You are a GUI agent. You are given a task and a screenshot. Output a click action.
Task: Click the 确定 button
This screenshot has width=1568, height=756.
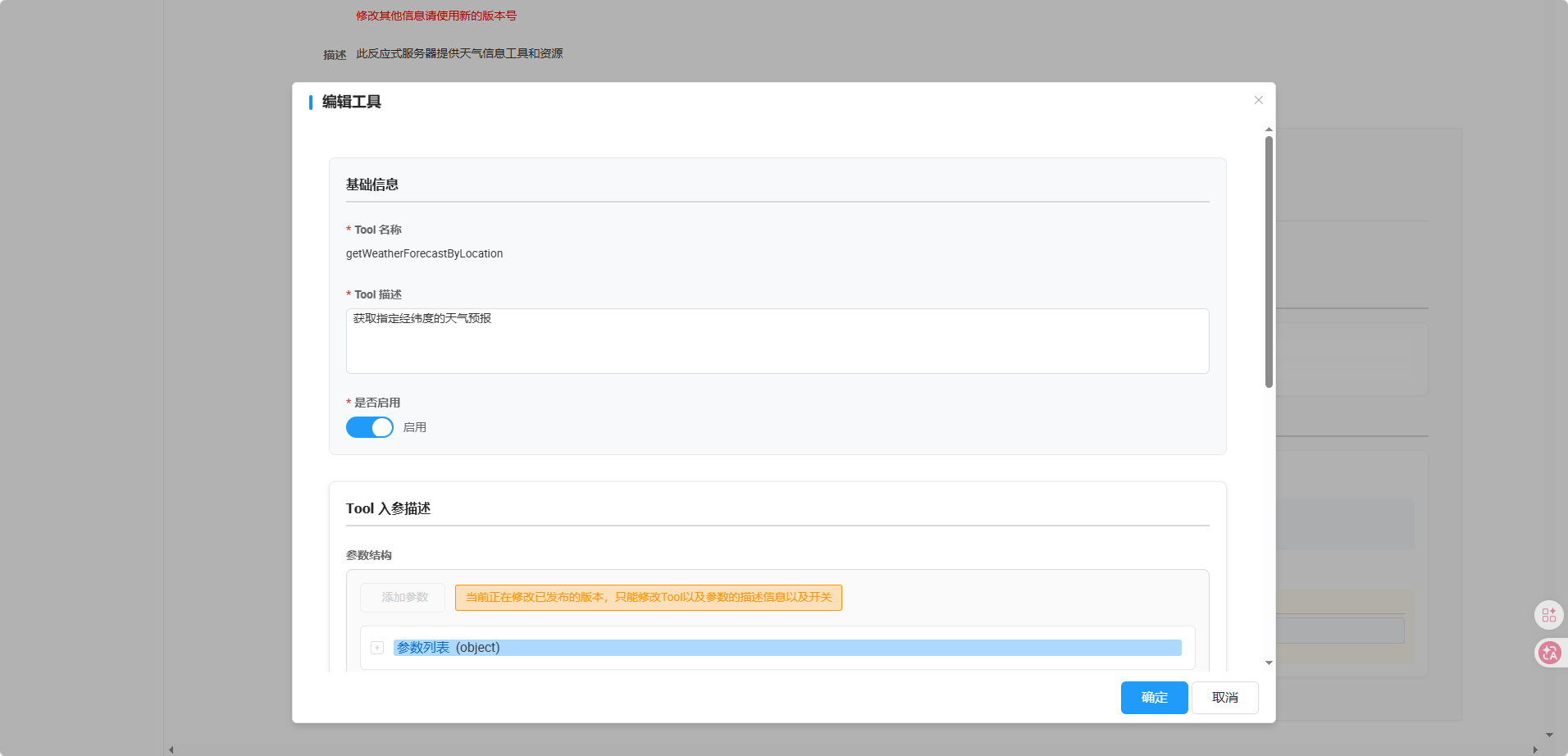coord(1154,698)
